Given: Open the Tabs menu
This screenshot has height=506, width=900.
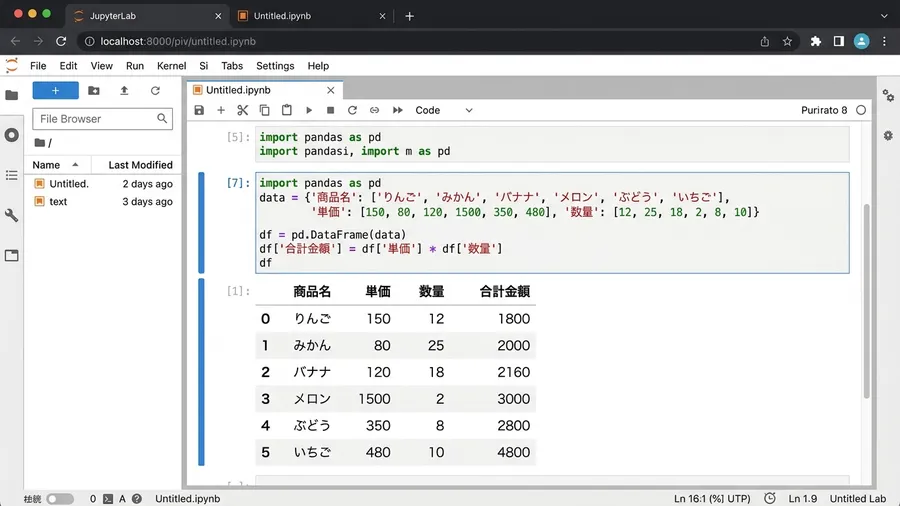Looking at the screenshot, I should pyautogui.click(x=232, y=66).
